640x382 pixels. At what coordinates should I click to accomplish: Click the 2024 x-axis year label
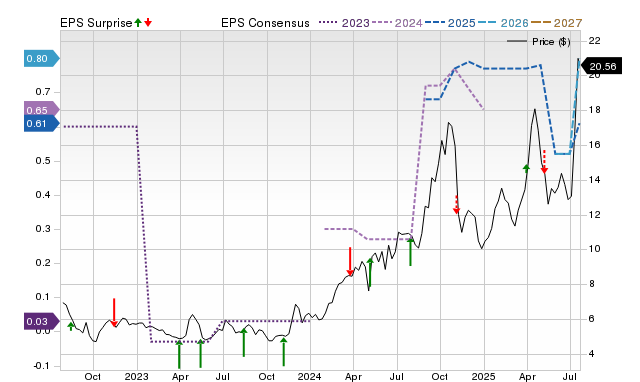pos(309,376)
